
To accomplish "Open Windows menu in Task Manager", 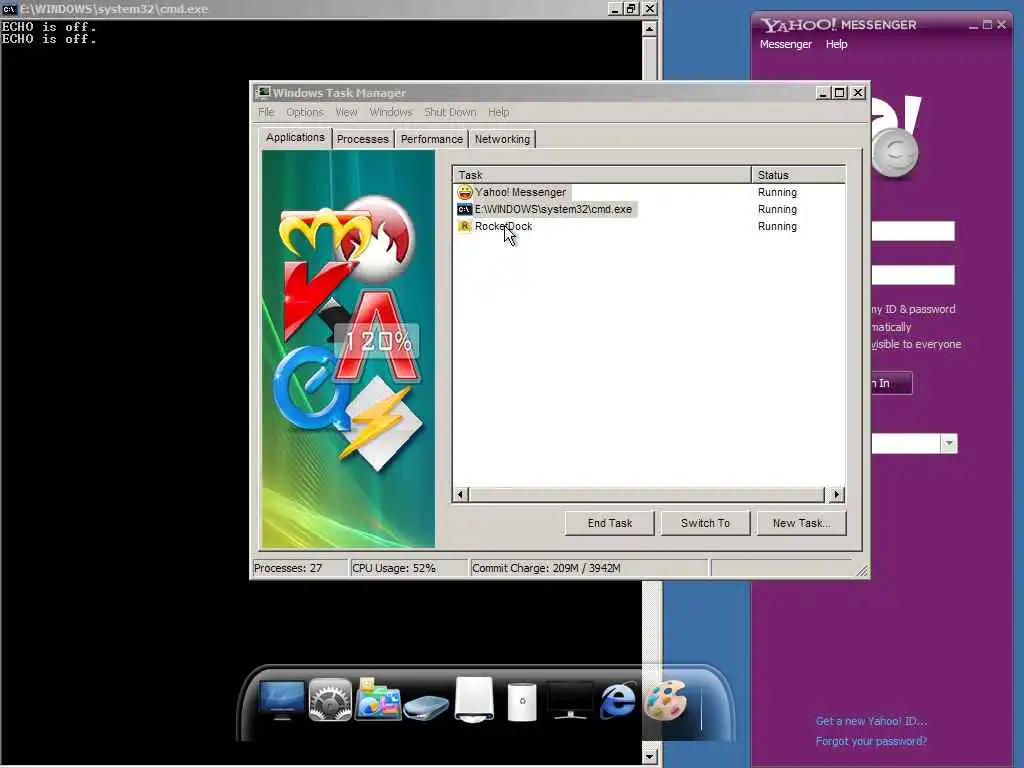I will pyautogui.click(x=391, y=112).
